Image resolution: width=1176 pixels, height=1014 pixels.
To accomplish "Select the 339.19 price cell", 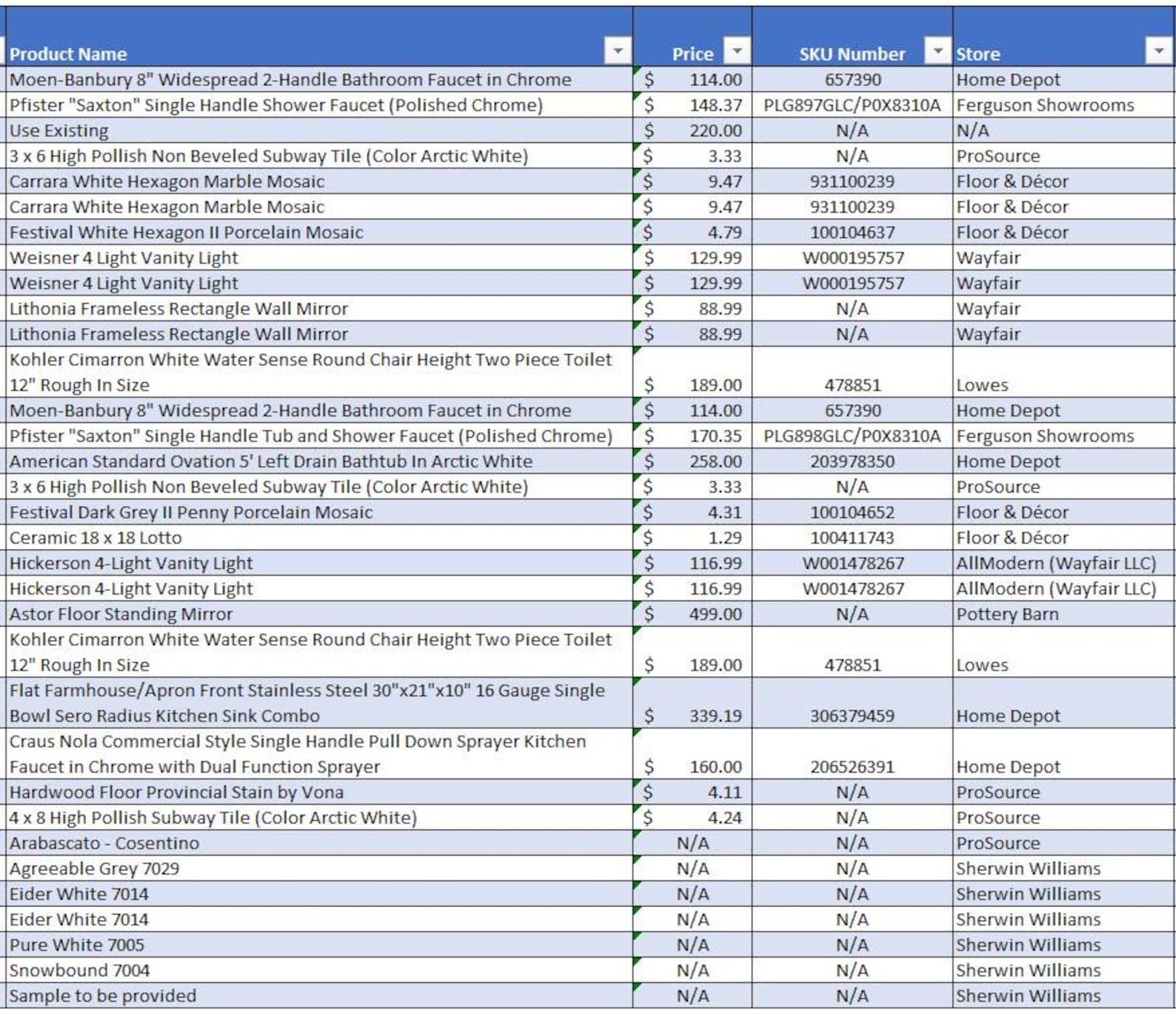I will coord(692,703).
